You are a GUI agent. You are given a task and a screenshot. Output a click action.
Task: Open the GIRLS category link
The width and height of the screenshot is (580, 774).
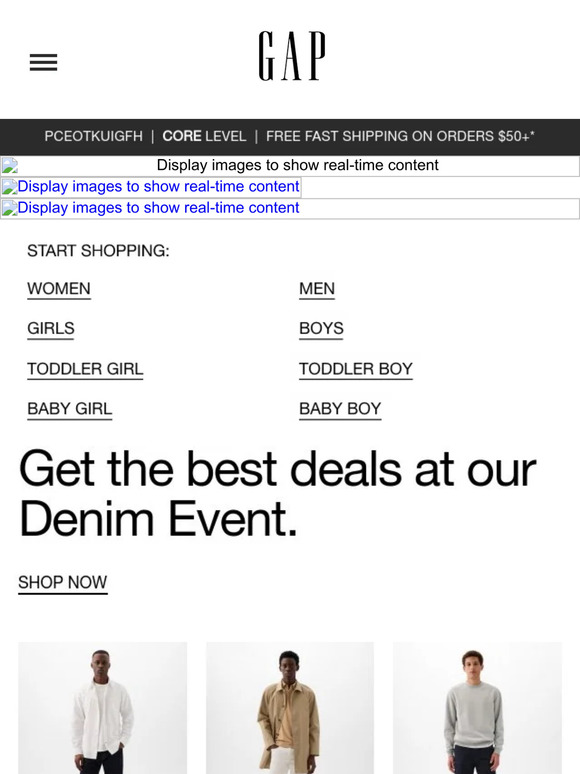click(x=51, y=328)
